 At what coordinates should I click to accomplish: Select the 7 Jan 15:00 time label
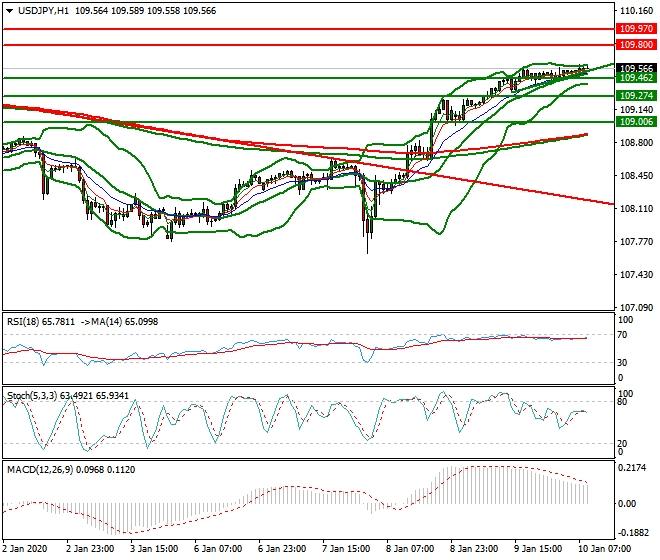coord(346,549)
